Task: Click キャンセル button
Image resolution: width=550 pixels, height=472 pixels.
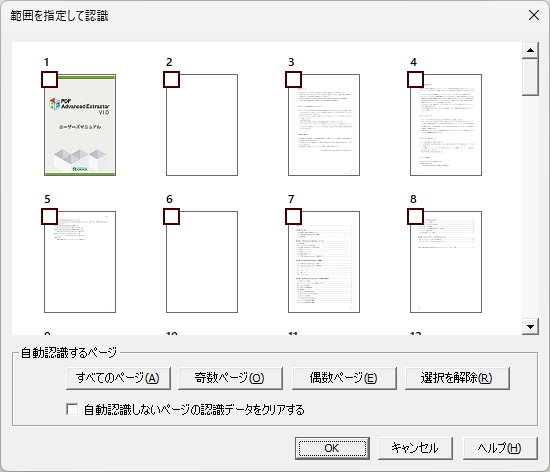Action: click(x=415, y=448)
